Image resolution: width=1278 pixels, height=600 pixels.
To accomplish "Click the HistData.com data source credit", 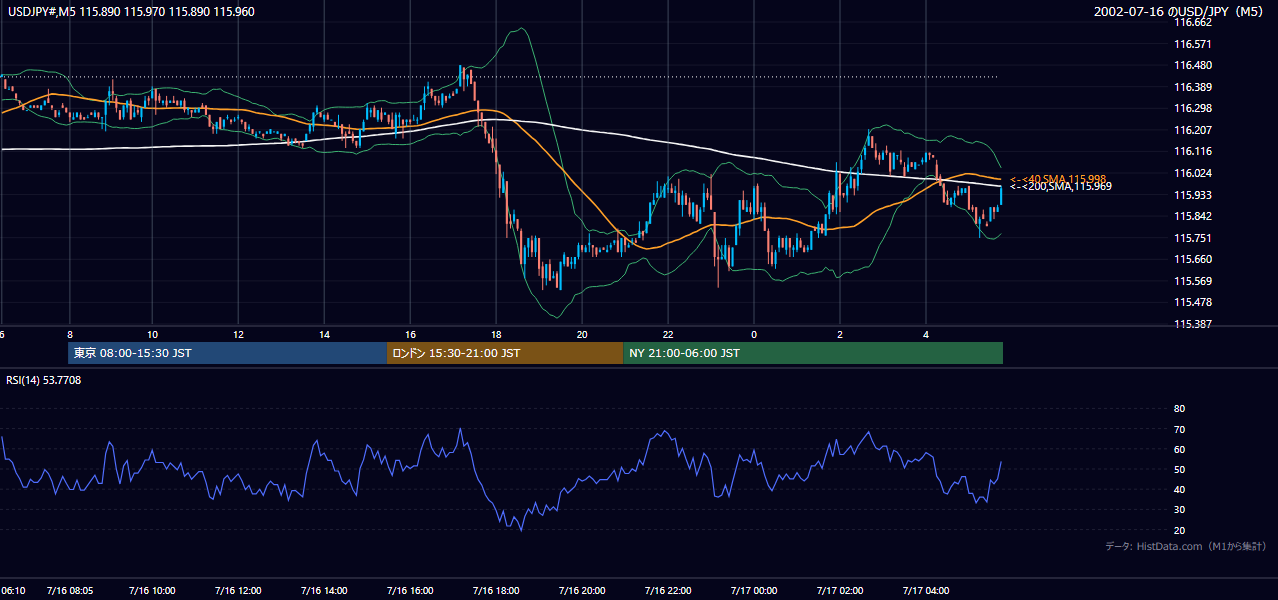I will [x=1186, y=547].
